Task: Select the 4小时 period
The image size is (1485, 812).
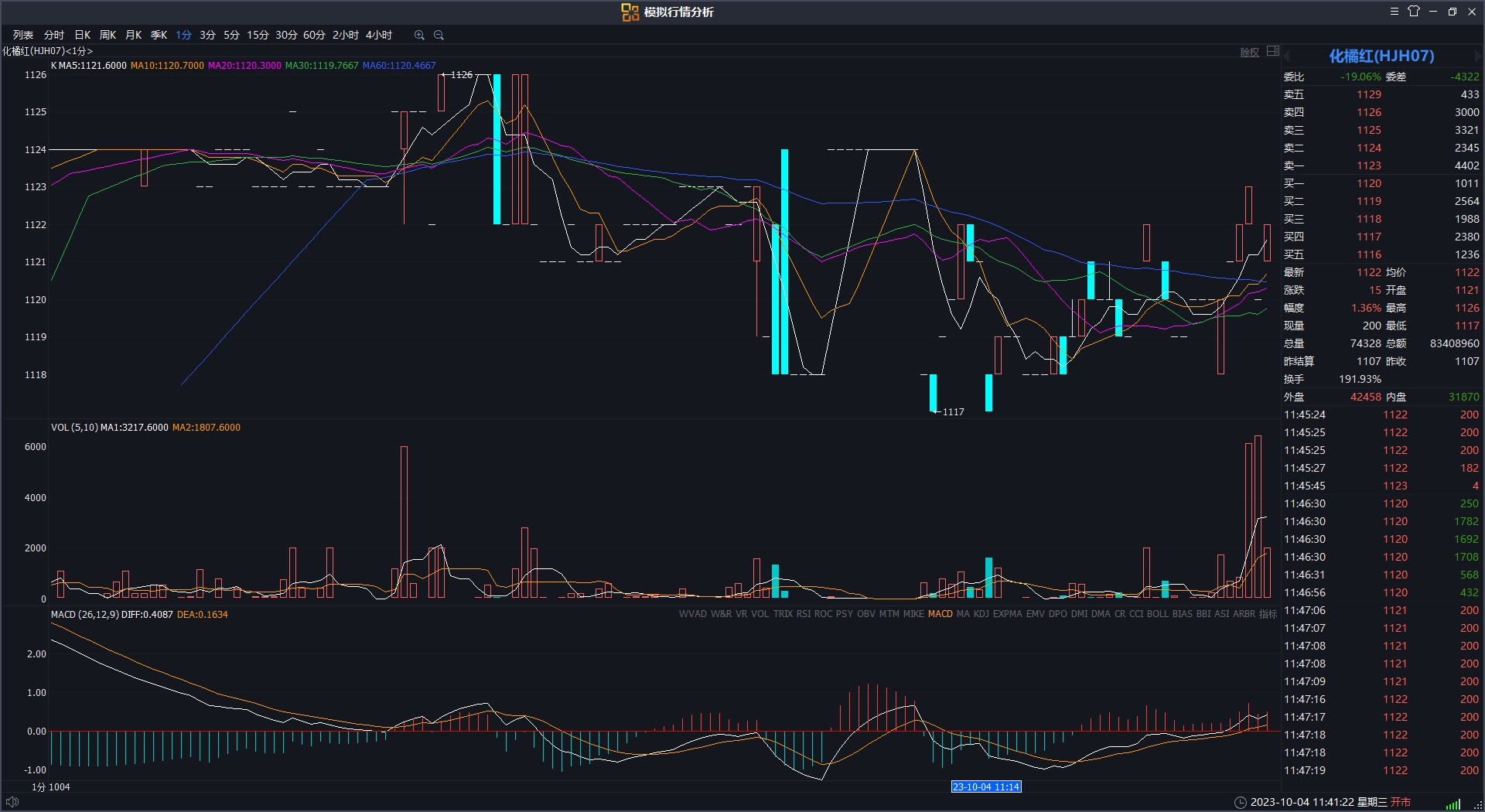Action: click(379, 35)
